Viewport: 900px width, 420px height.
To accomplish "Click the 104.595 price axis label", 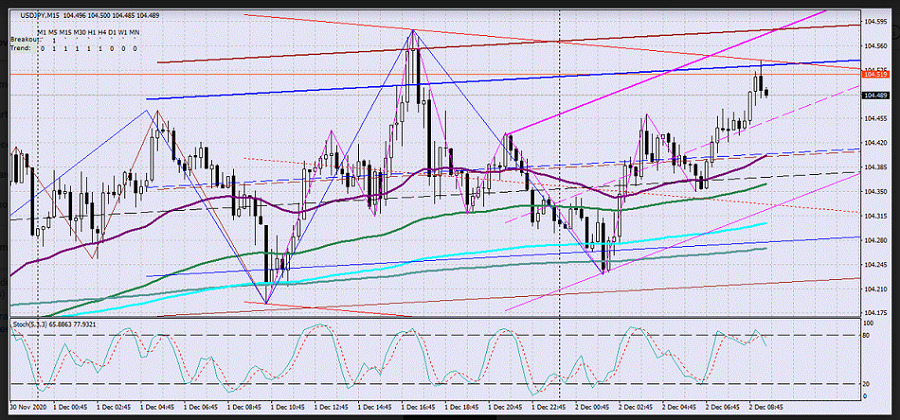I will point(875,21).
